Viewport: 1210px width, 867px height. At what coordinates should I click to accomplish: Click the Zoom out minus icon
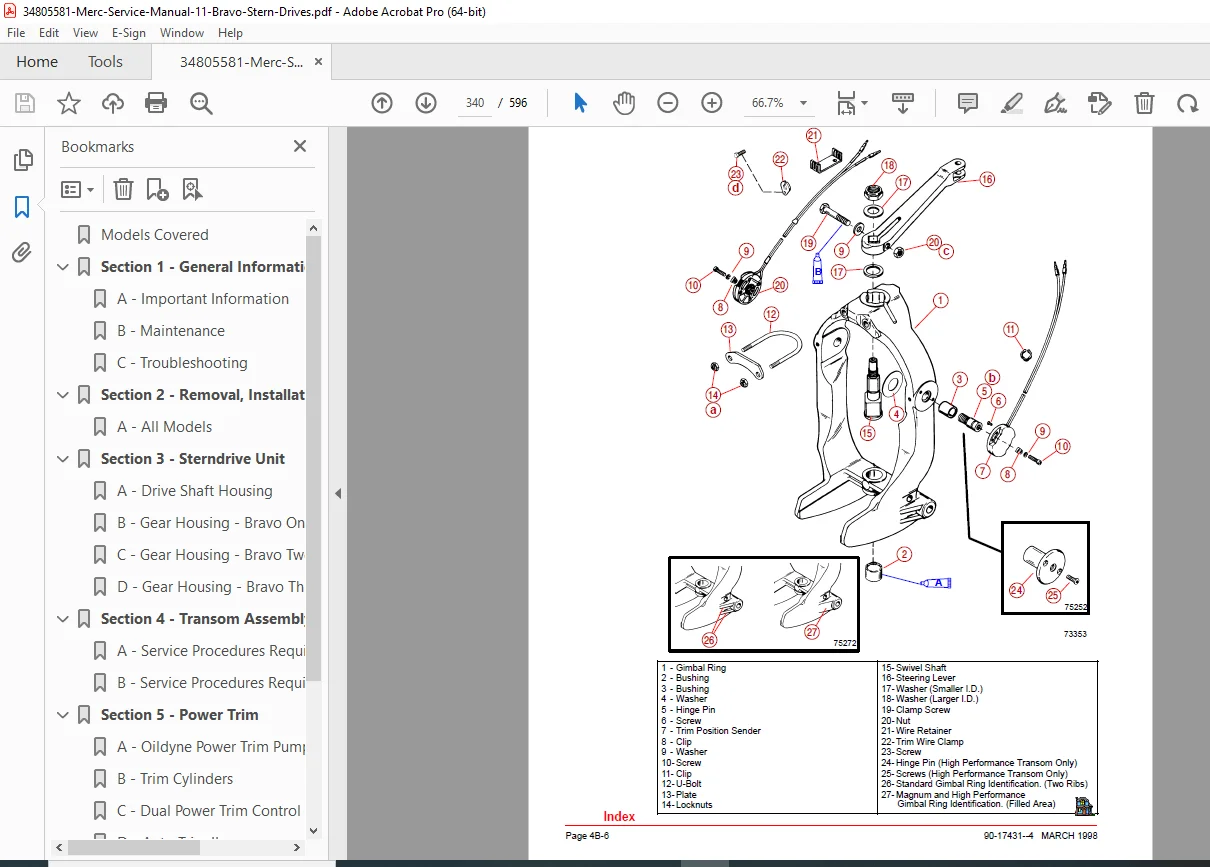(668, 103)
